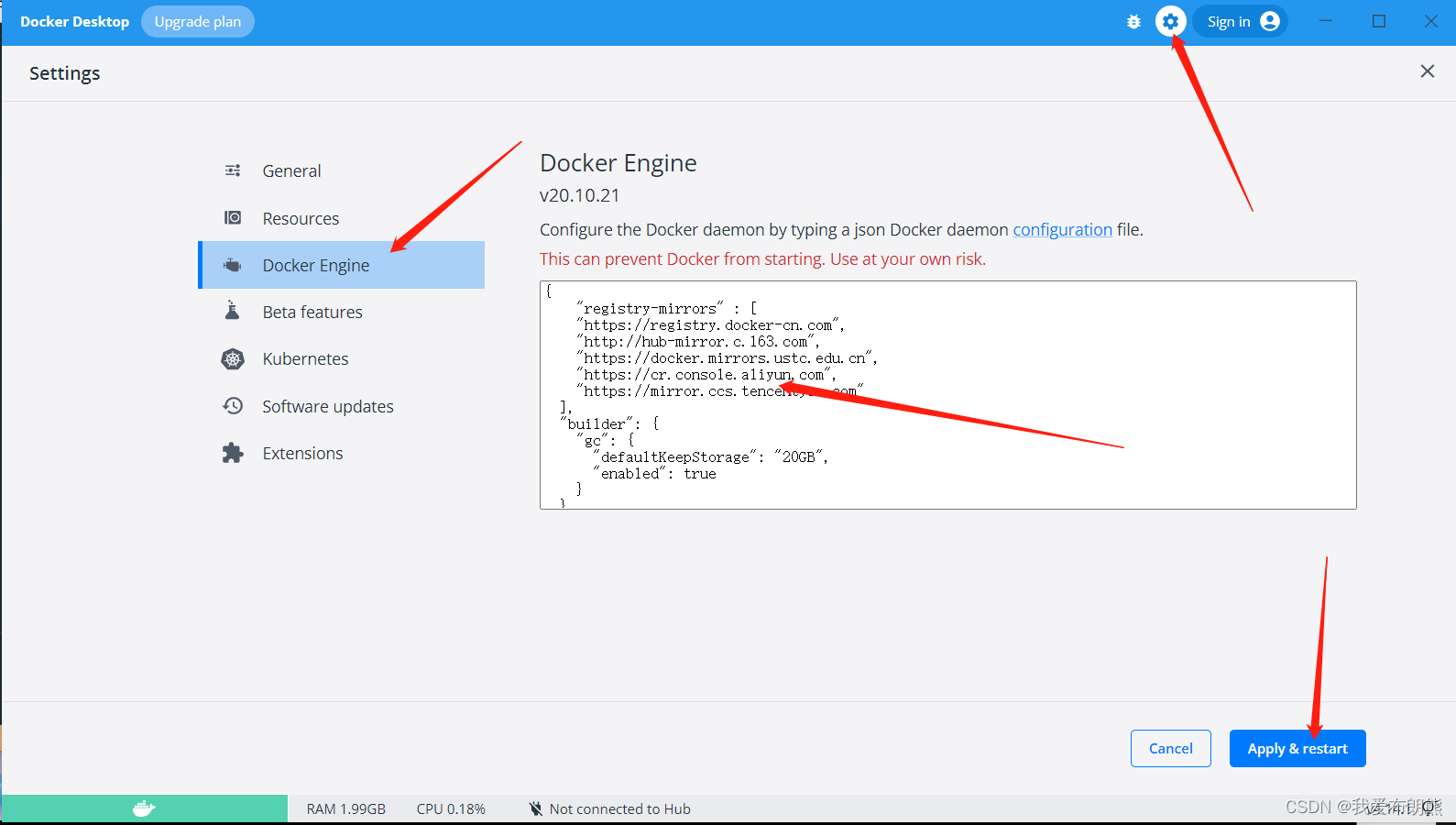Click the Docker Engine icon in sidebar
1456x825 pixels.
233,265
